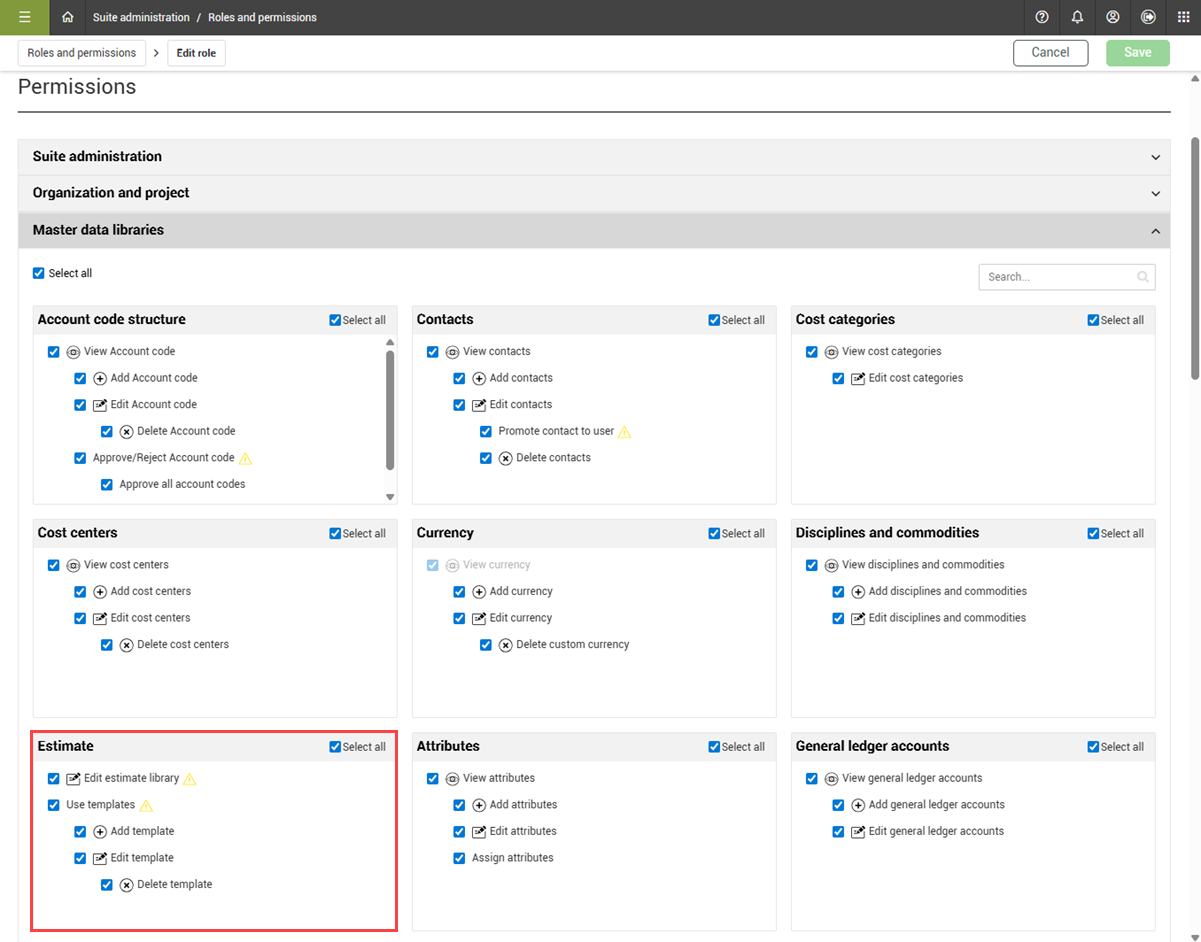Collapse the Master data libraries section
This screenshot has height=942, width=1201.
point(1155,231)
